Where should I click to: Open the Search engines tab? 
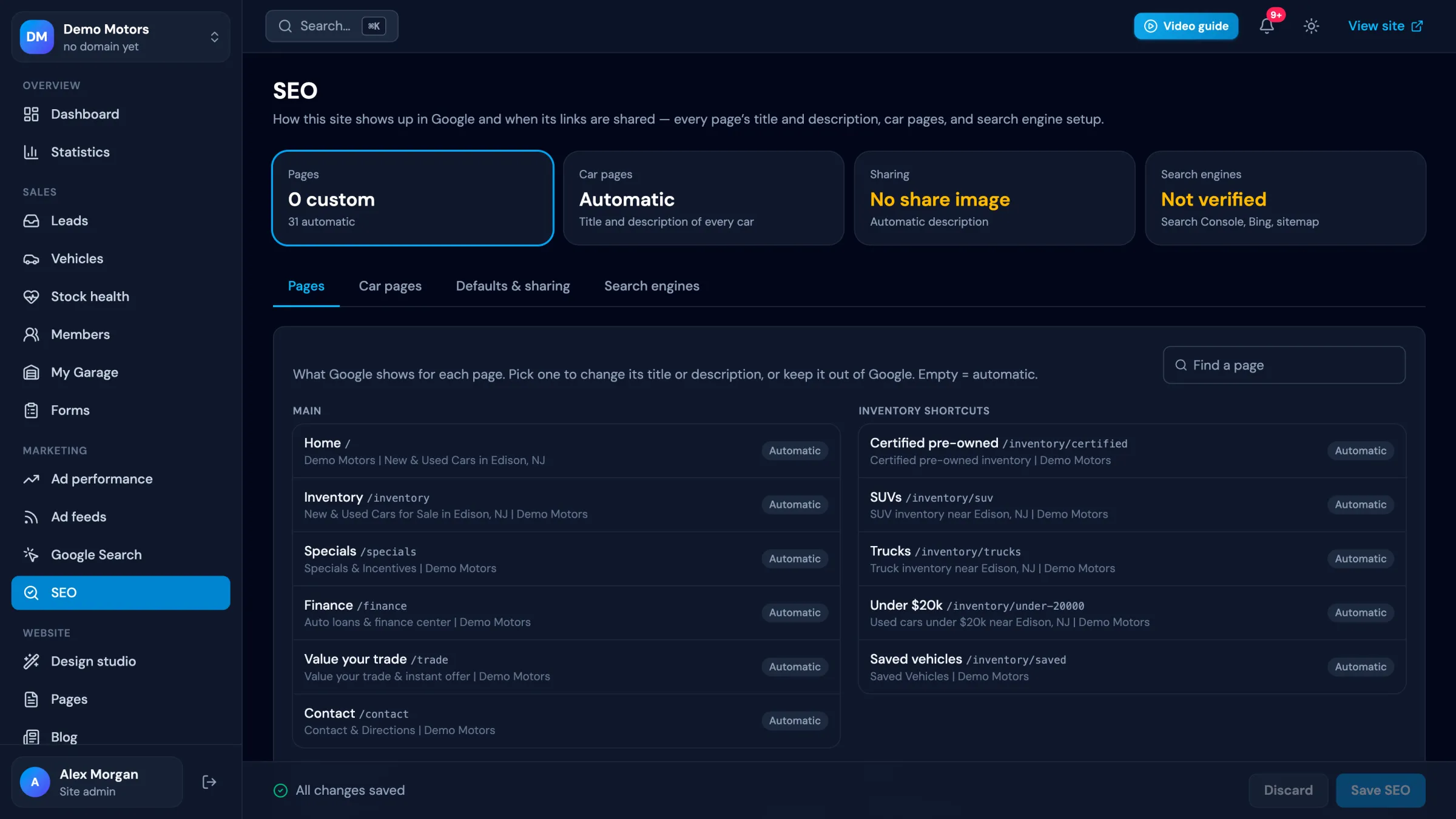[652, 286]
